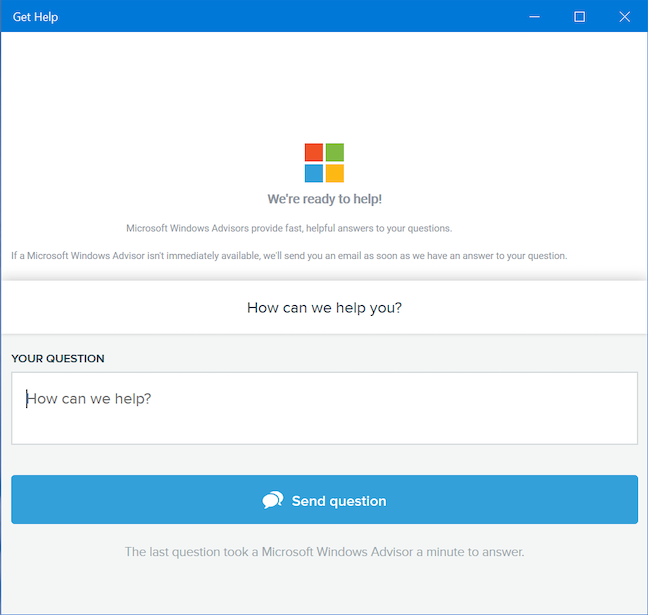
Task: Focus the 'How can we help?' question field
Action: [324, 408]
